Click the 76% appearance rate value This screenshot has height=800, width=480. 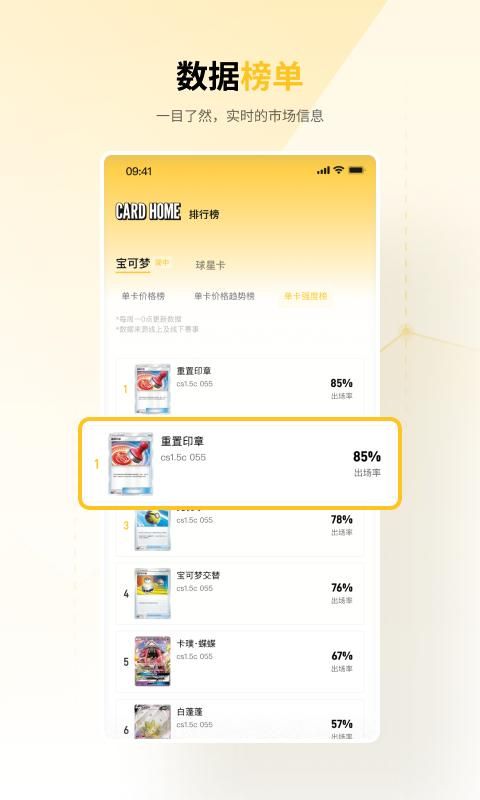(342, 588)
